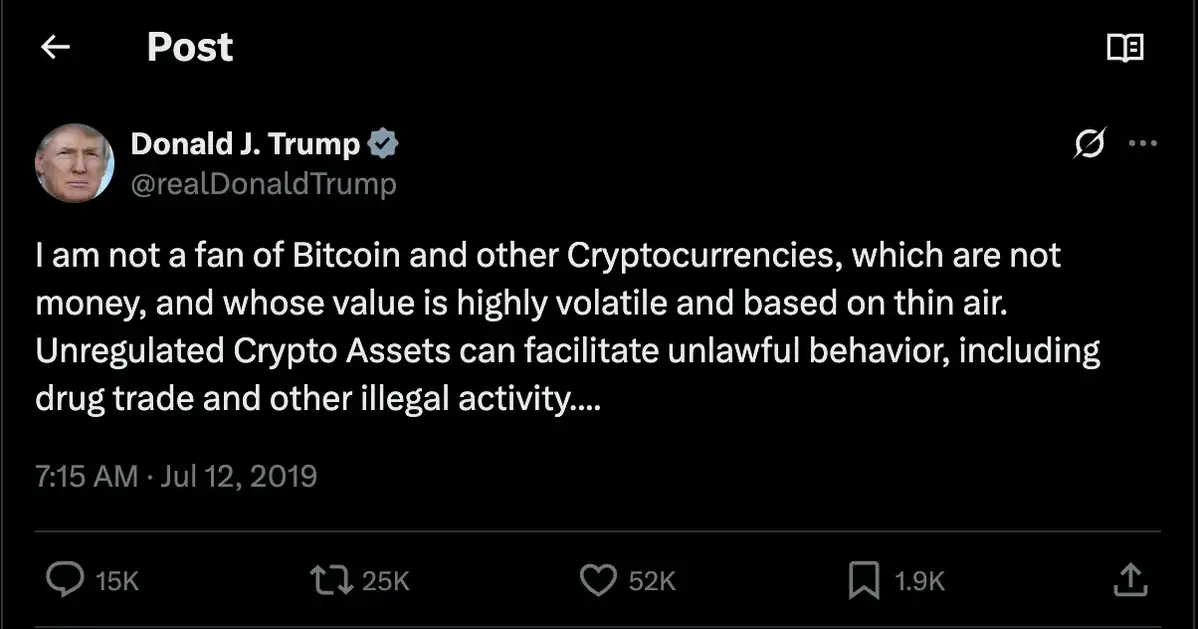The height and width of the screenshot is (629, 1198).
Task: Reply using the speech bubble icon
Action: point(65,579)
